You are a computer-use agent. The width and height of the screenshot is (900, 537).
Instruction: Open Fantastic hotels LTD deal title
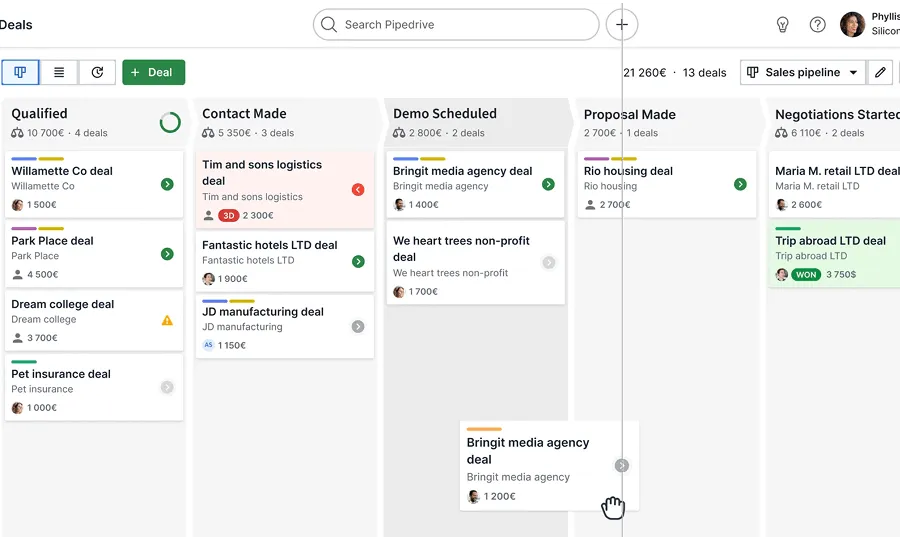[x=270, y=245]
